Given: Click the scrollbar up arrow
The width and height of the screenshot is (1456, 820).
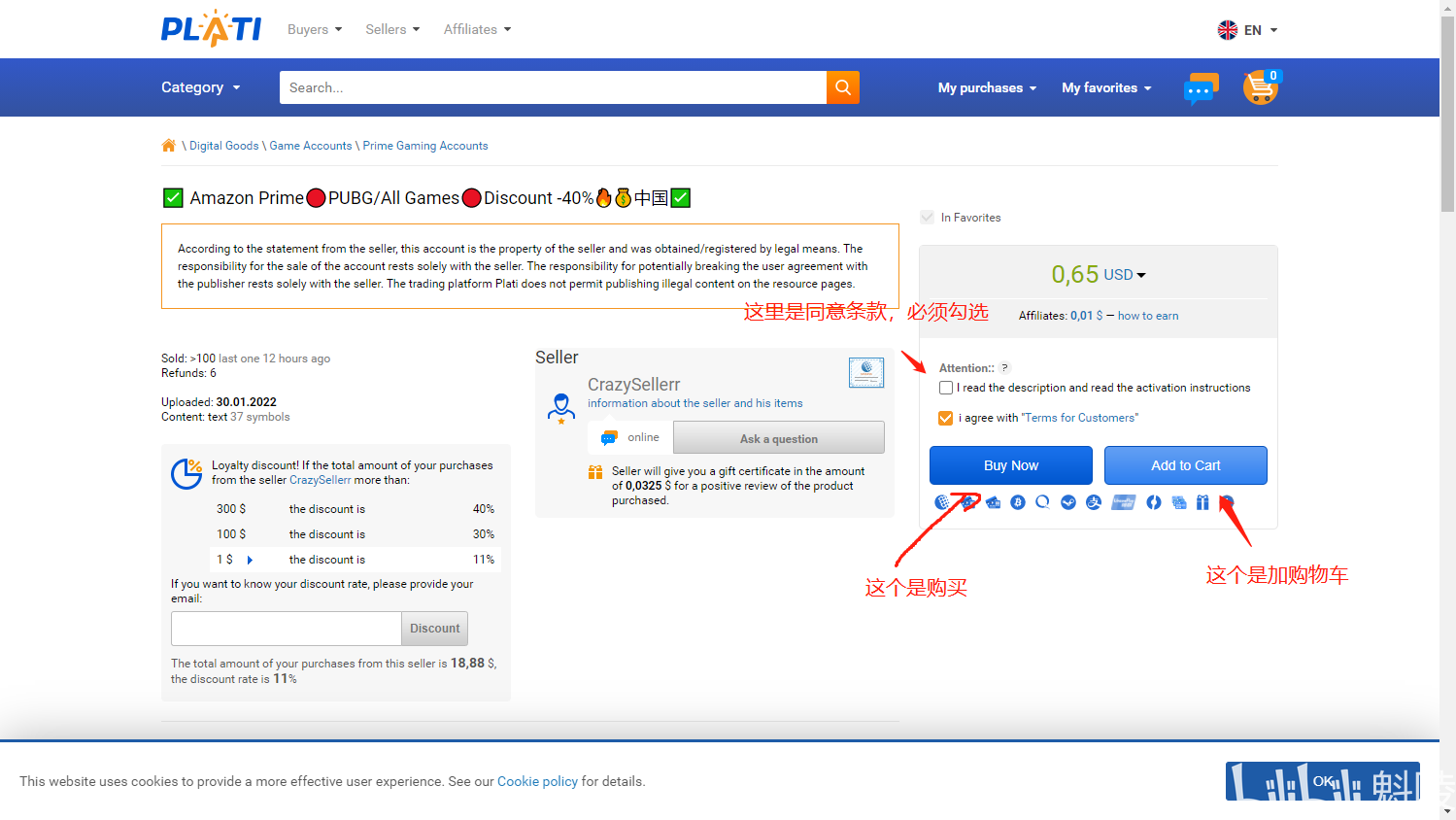Looking at the screenshot, I should point(1447,7).
